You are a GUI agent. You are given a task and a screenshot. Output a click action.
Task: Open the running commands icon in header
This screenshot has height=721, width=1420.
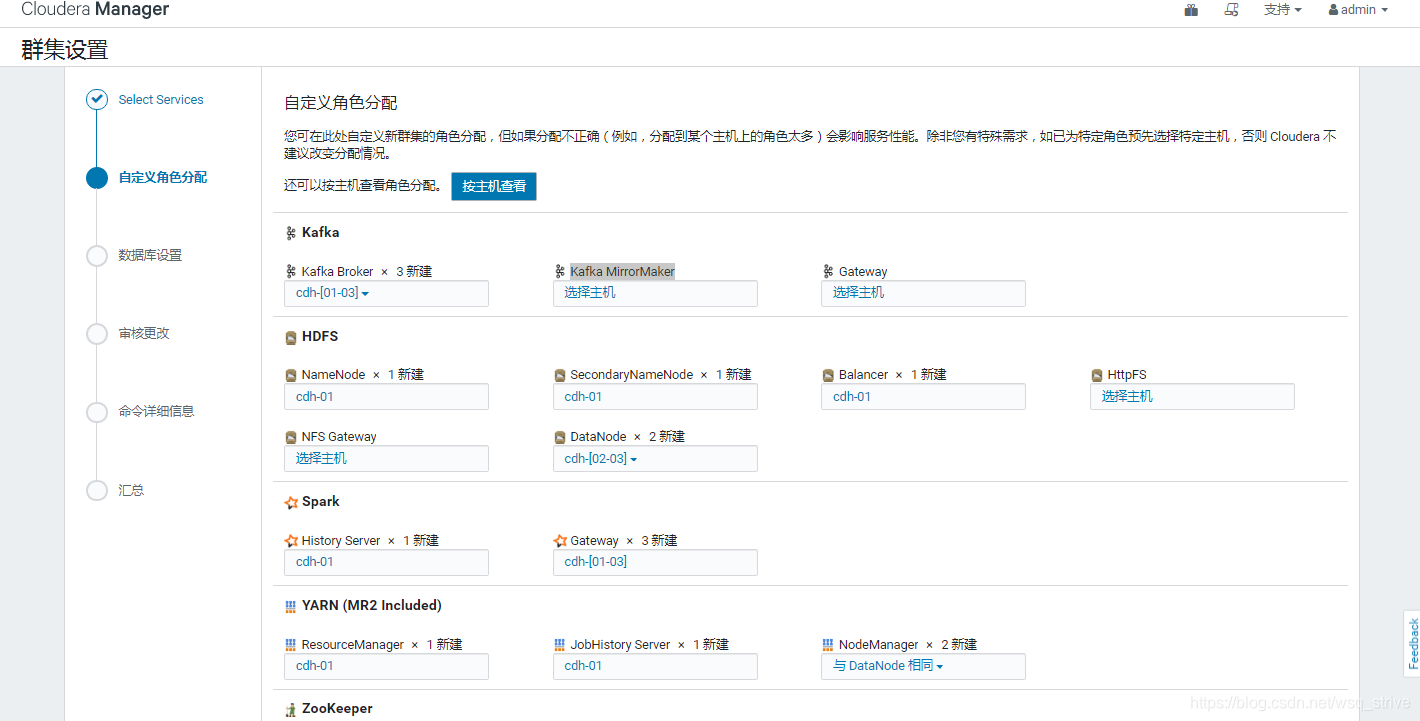click(x=1232, y=10)
